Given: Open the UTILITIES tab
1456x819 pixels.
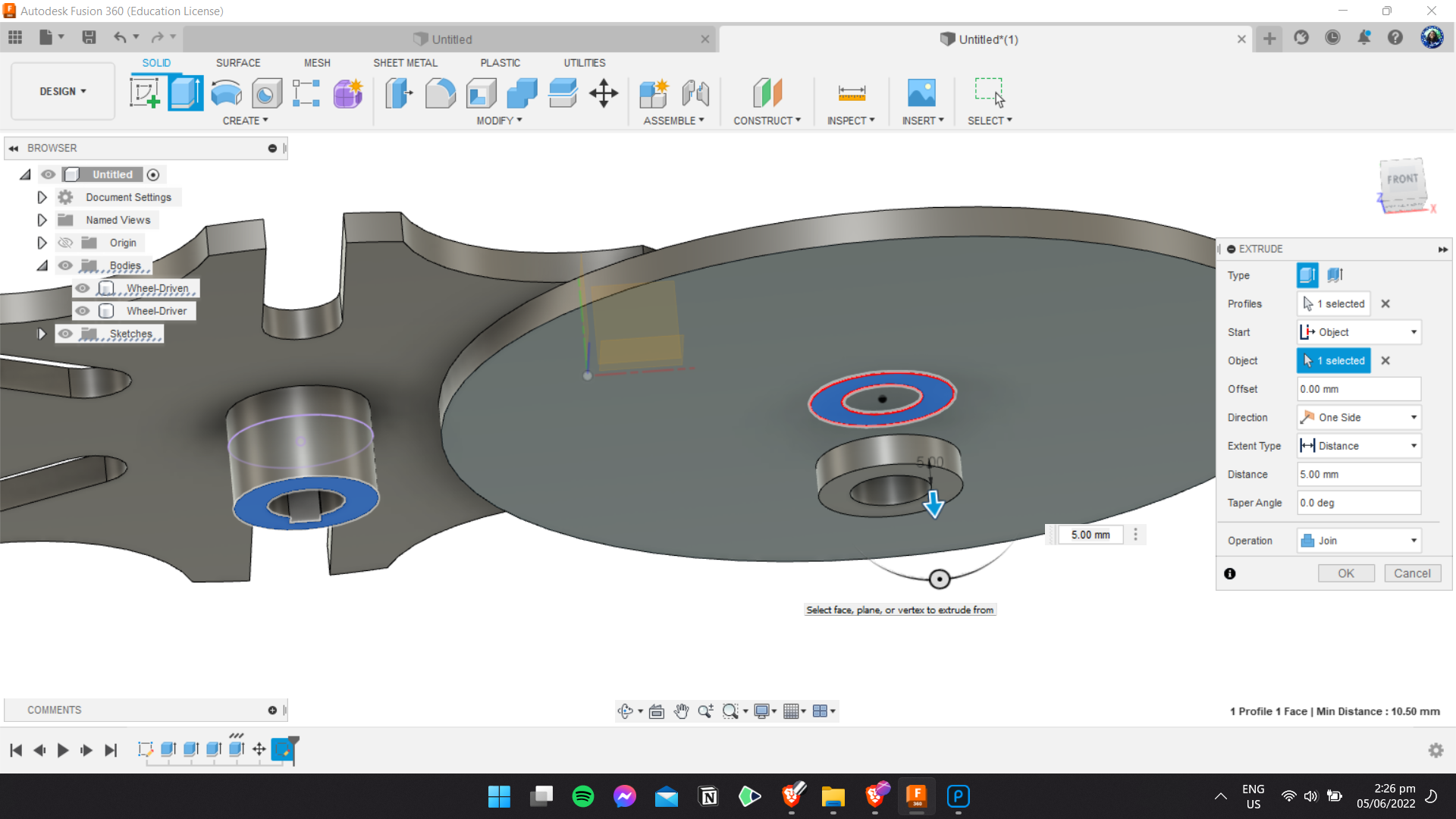Looking at the screenshot, I should pos(584,63).
